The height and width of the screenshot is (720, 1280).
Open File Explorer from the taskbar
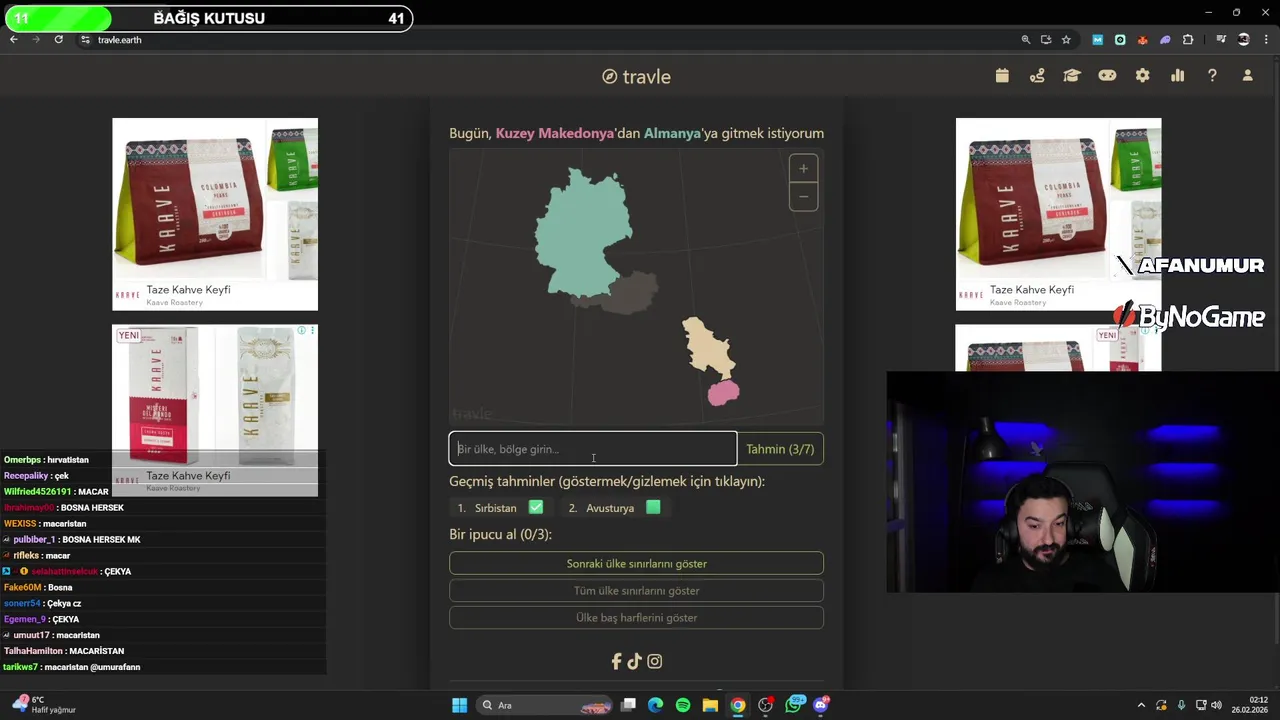[x=710, y=705]
